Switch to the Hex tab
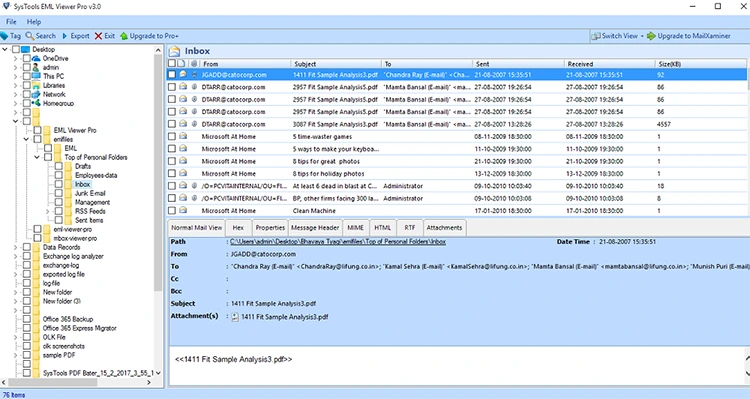Viewport: 750px width, 399px height. [x=238, y=228]
